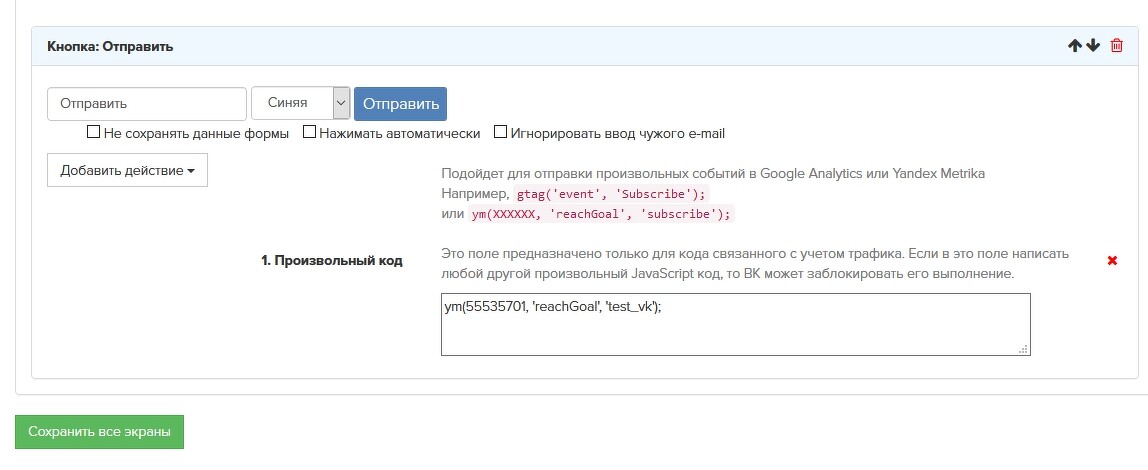Click the ym(XXXXXX, 'reachGoal') code example
This screenshot has height=470, width=1148.
pyautogui.click(x=601, y=214)
